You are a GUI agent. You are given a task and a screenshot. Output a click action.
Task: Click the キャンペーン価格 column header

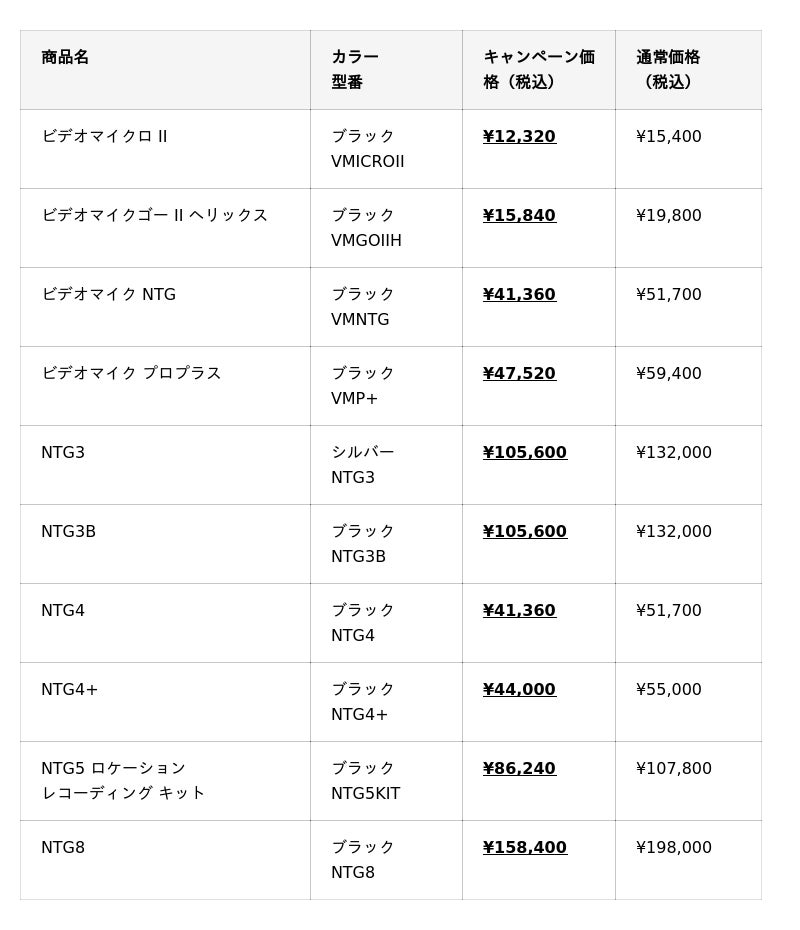[x=538, y=70]
